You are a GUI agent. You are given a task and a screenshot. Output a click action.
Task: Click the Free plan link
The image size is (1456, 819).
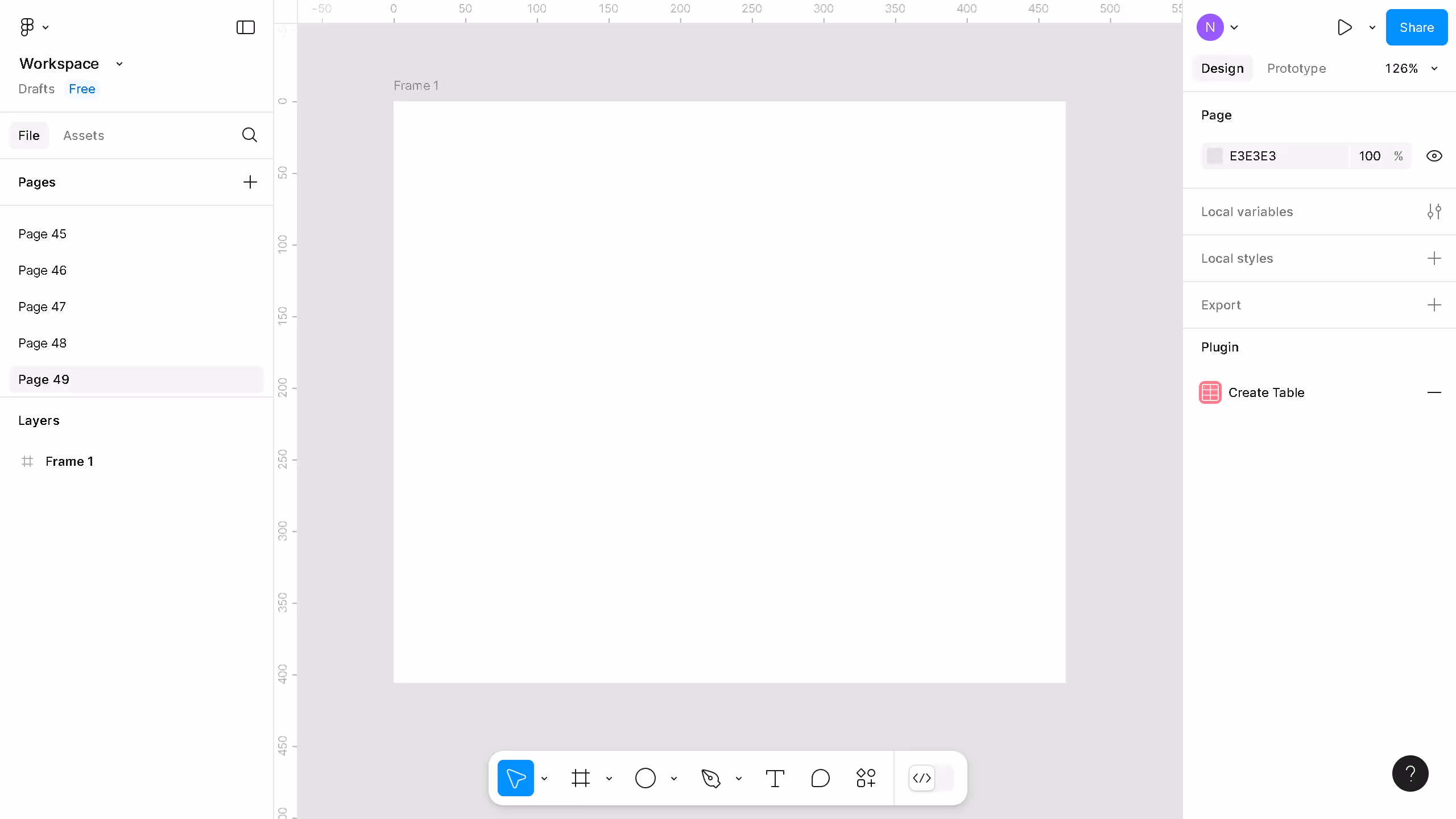click(x=81, y=89)
